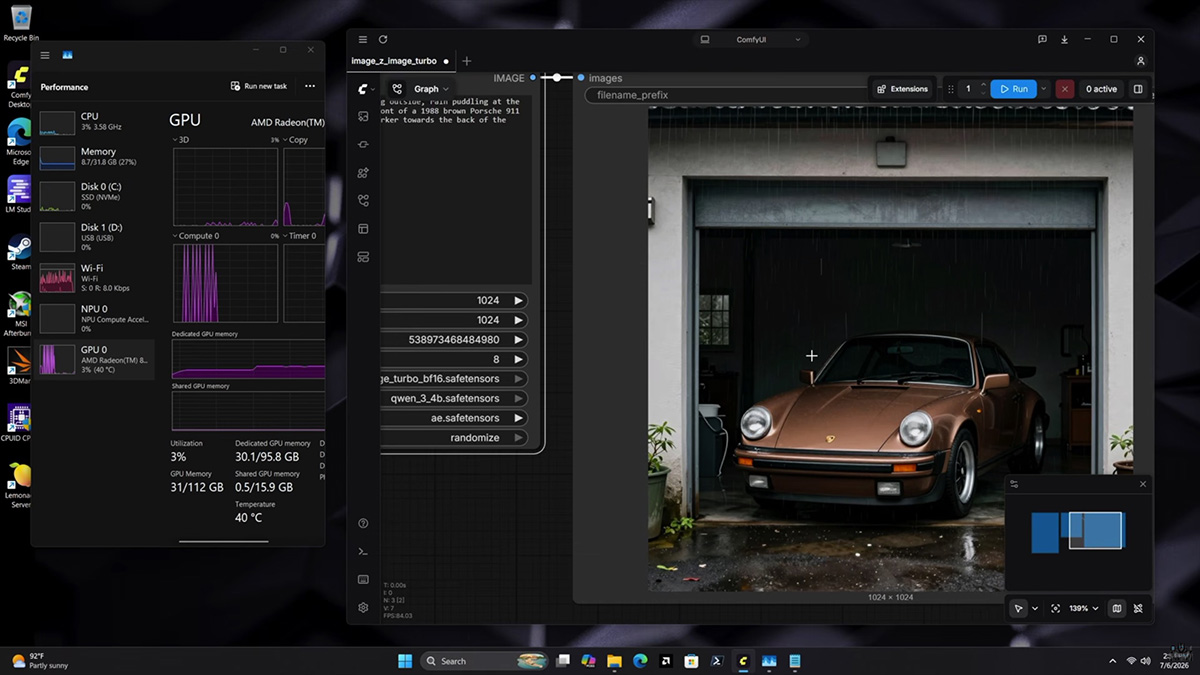Toggle minimap visibility map icon
Screen dimensions: 1200x675
coord(1117,608)
